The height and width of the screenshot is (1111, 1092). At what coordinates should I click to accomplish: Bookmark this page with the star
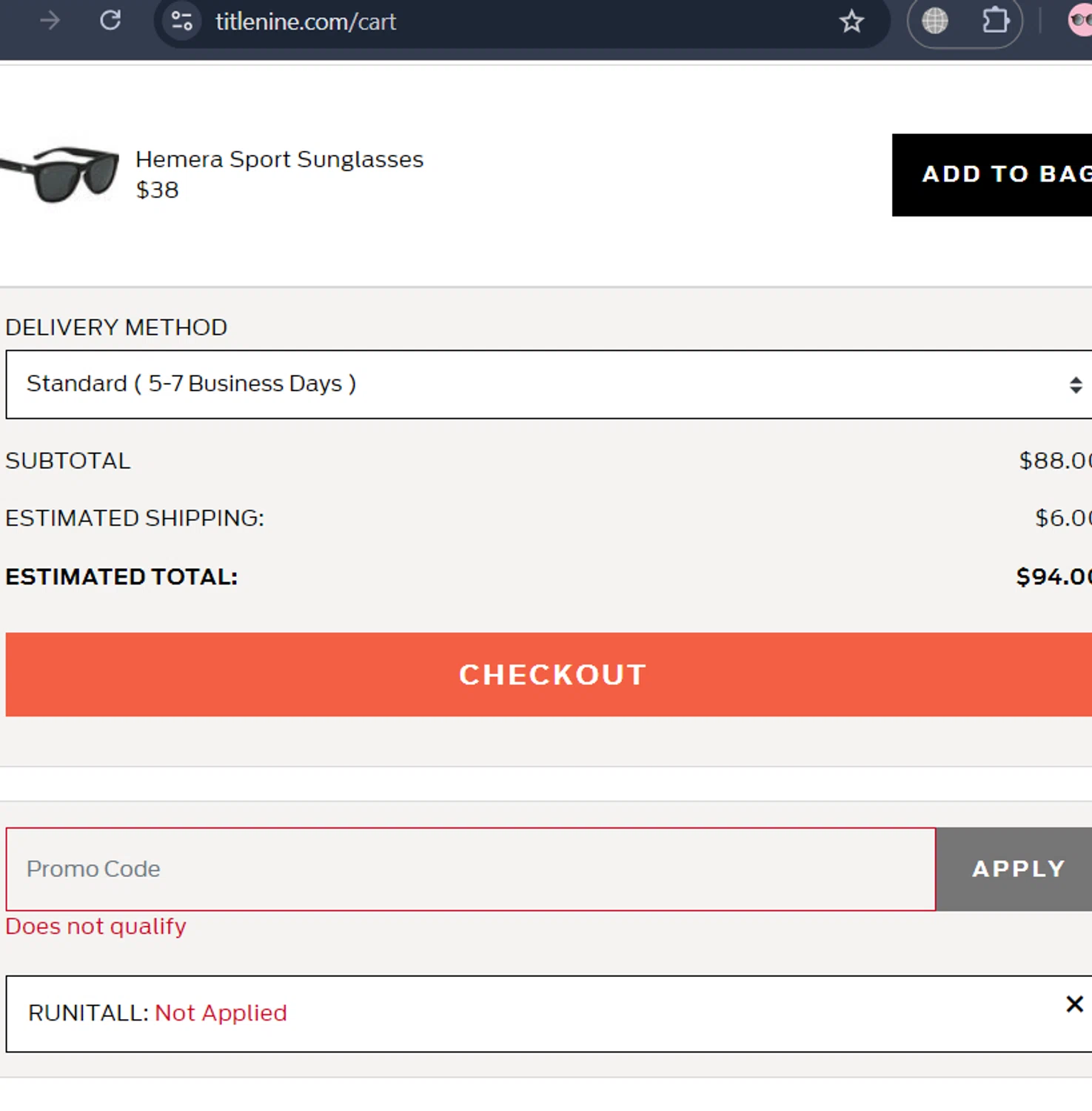pos(851,21)
